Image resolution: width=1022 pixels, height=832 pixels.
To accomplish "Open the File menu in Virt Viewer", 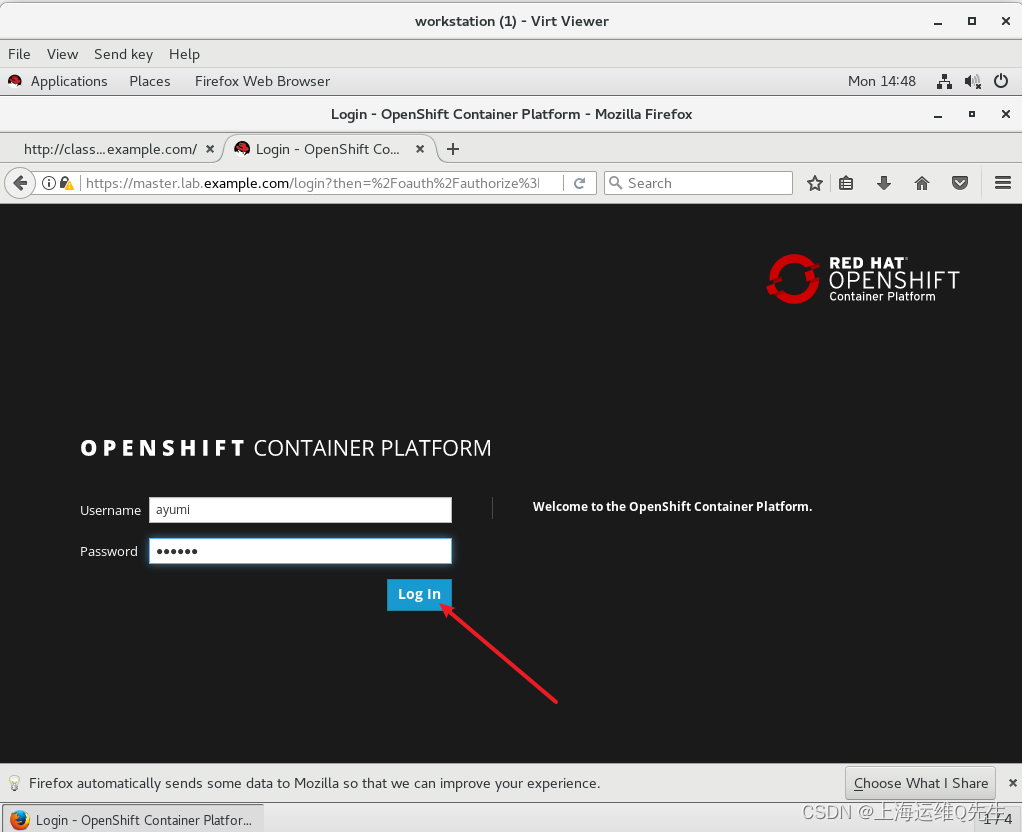I will tap(19, 54).
